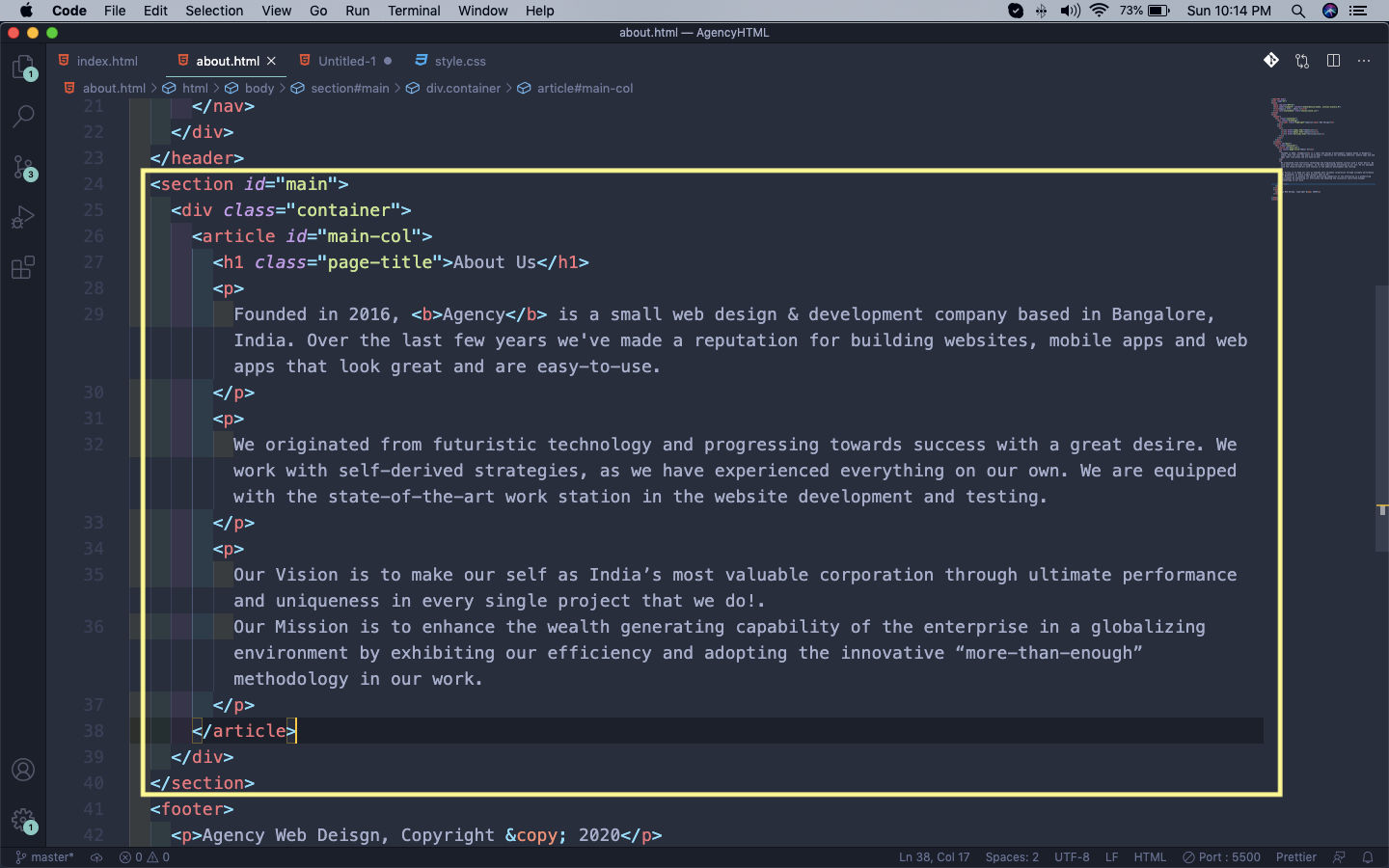Click about.html in the breadcrumb

click(114, 88)
